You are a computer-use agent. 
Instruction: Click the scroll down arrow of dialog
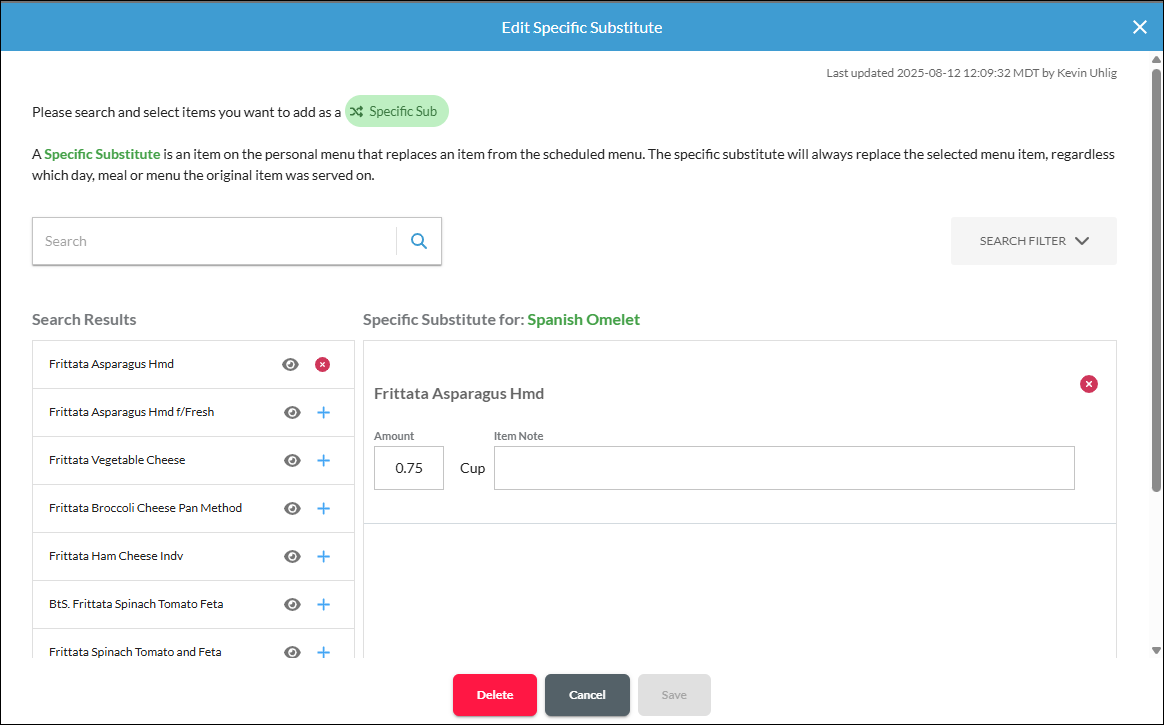pyautogui.click(x=1156, y=650)
